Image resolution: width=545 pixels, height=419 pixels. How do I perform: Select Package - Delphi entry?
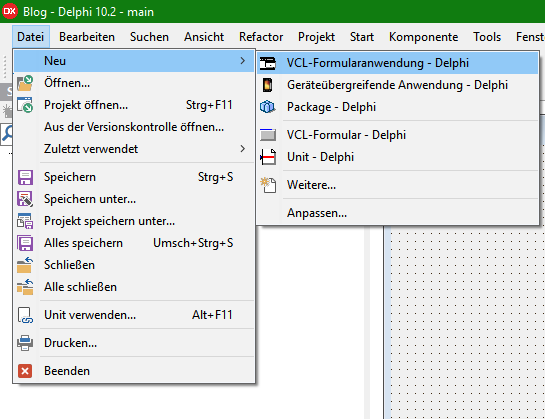398,107
